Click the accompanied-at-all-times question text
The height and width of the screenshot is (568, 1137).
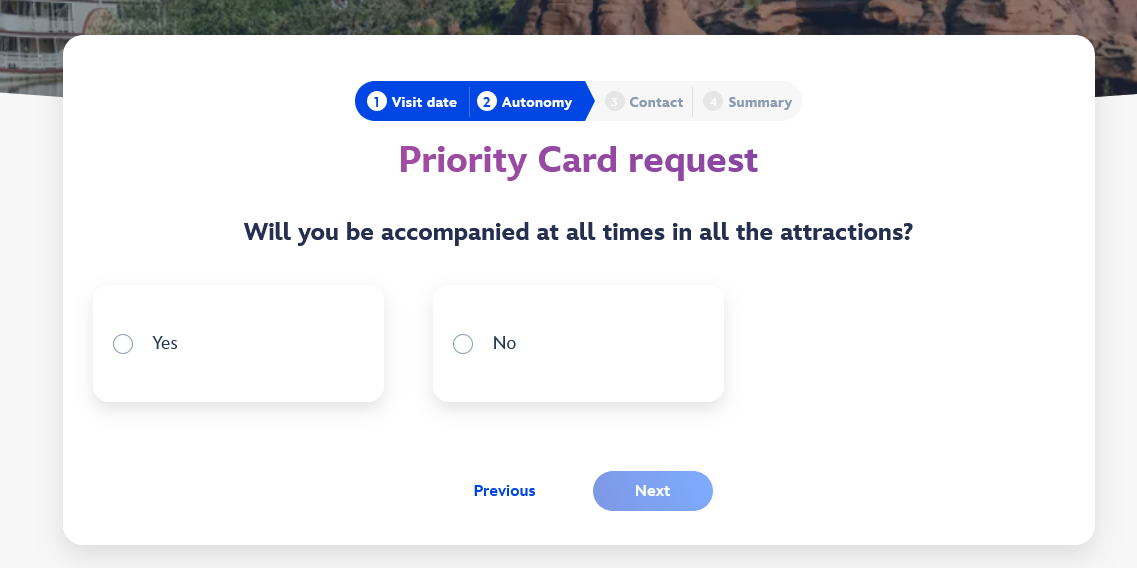click(578, 232)
